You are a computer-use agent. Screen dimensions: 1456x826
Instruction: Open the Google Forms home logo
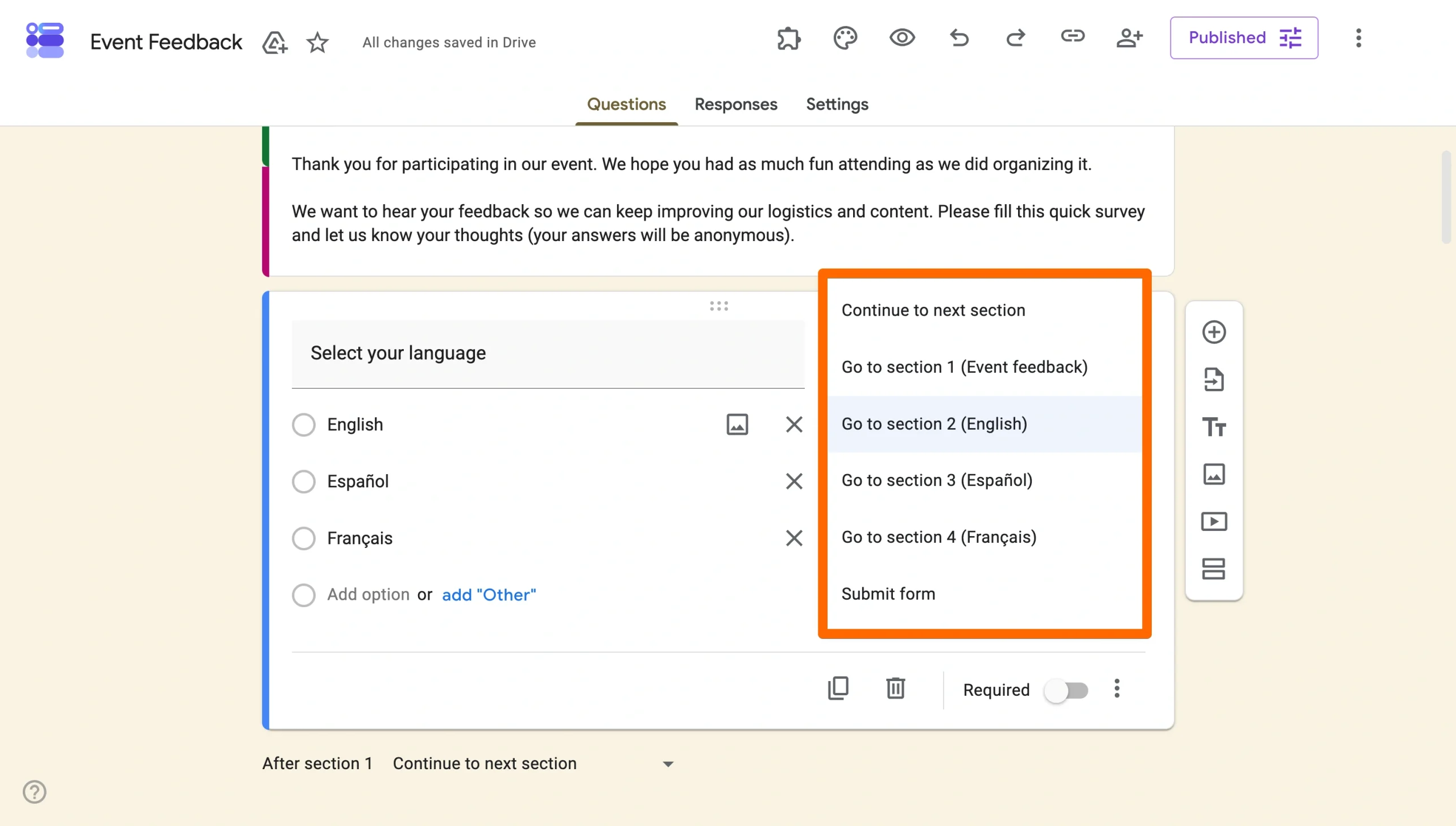tap(45, 40)
